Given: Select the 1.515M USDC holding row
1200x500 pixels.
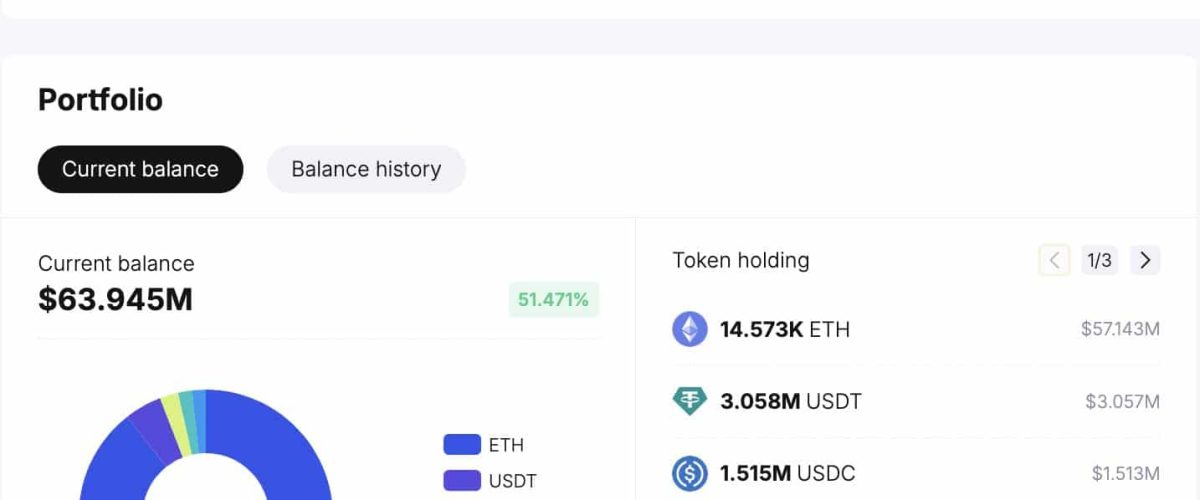Looking at the screenshot, I should 787,473.
